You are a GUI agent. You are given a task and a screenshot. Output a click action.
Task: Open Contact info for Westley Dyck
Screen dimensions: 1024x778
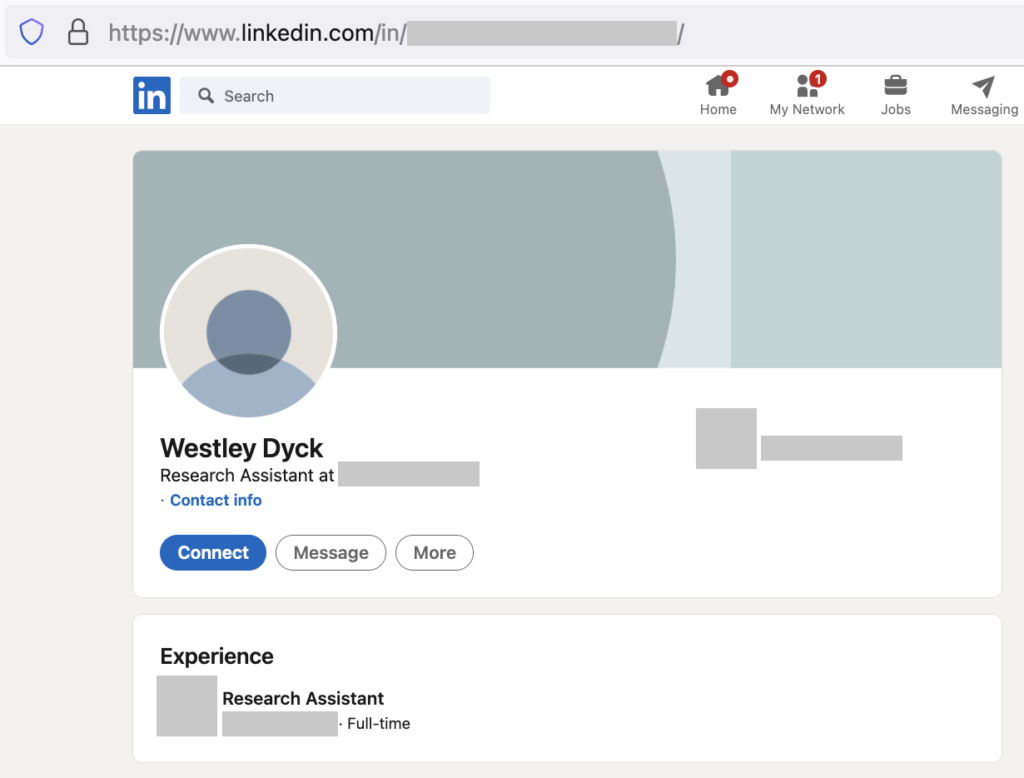[215, 500]
